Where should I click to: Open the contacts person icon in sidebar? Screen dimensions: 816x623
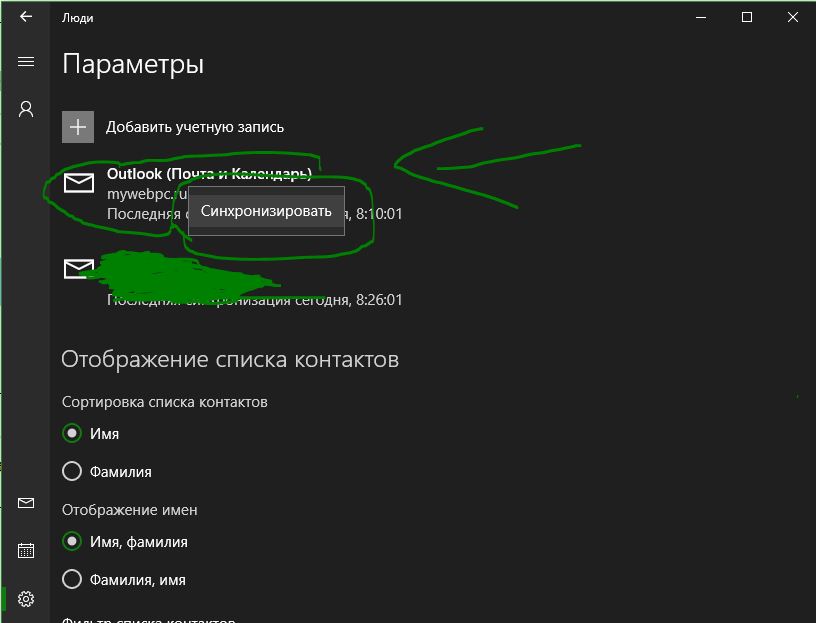26,109
